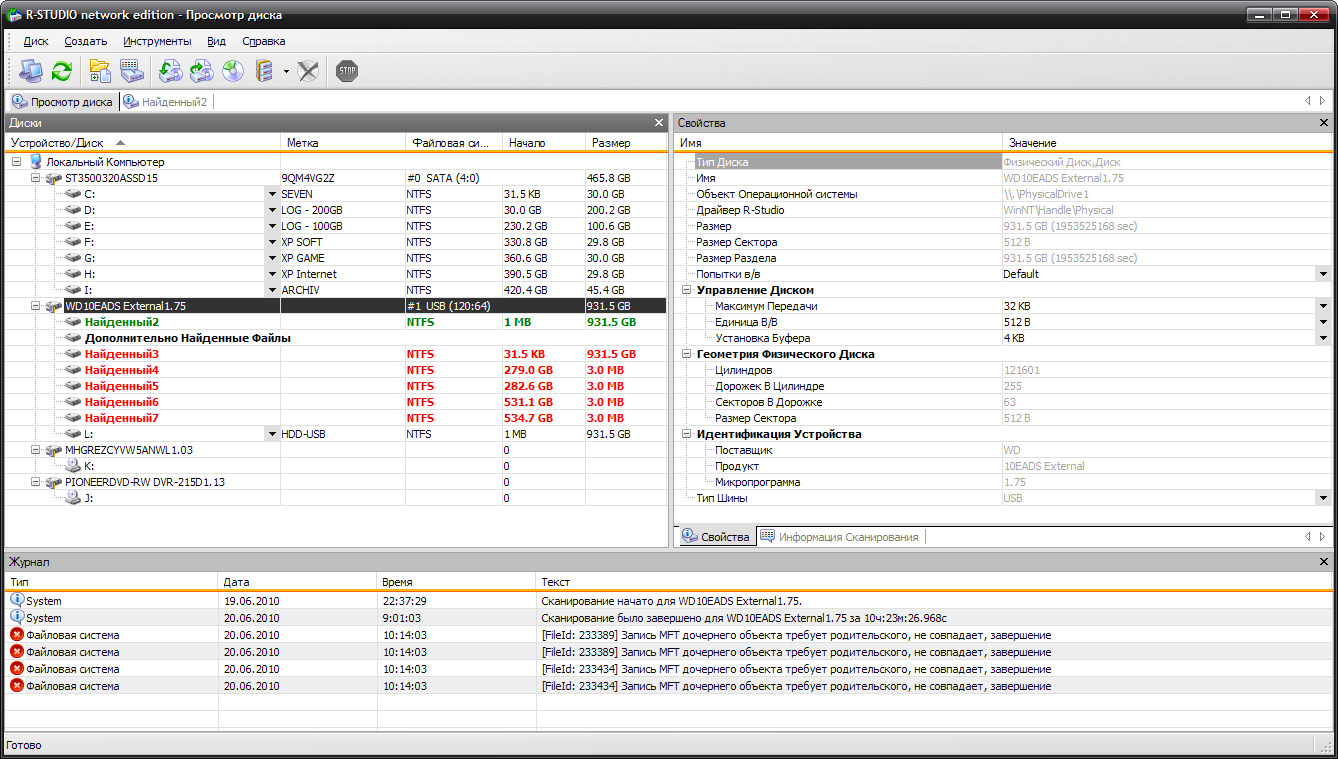Click the partition icon beside Найденный3

[72, 354]
